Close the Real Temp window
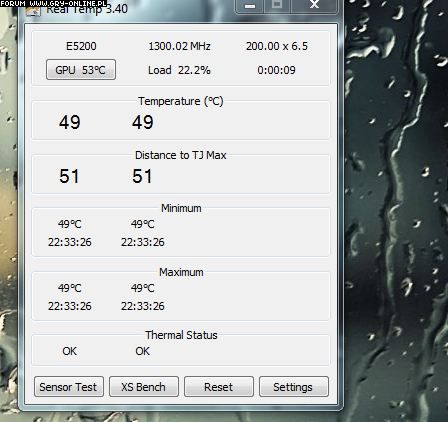Image resolution: width=448 pixels, height=422 pixels. click(x=314, y=6)
